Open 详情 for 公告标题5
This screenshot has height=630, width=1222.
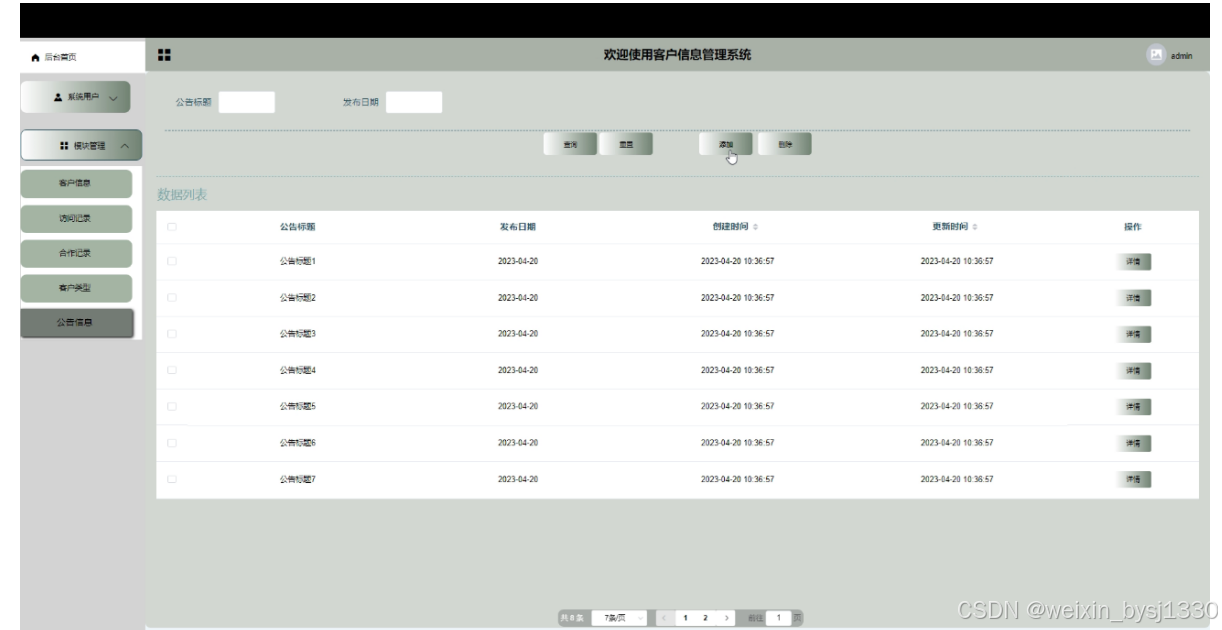click(1133, 406)
